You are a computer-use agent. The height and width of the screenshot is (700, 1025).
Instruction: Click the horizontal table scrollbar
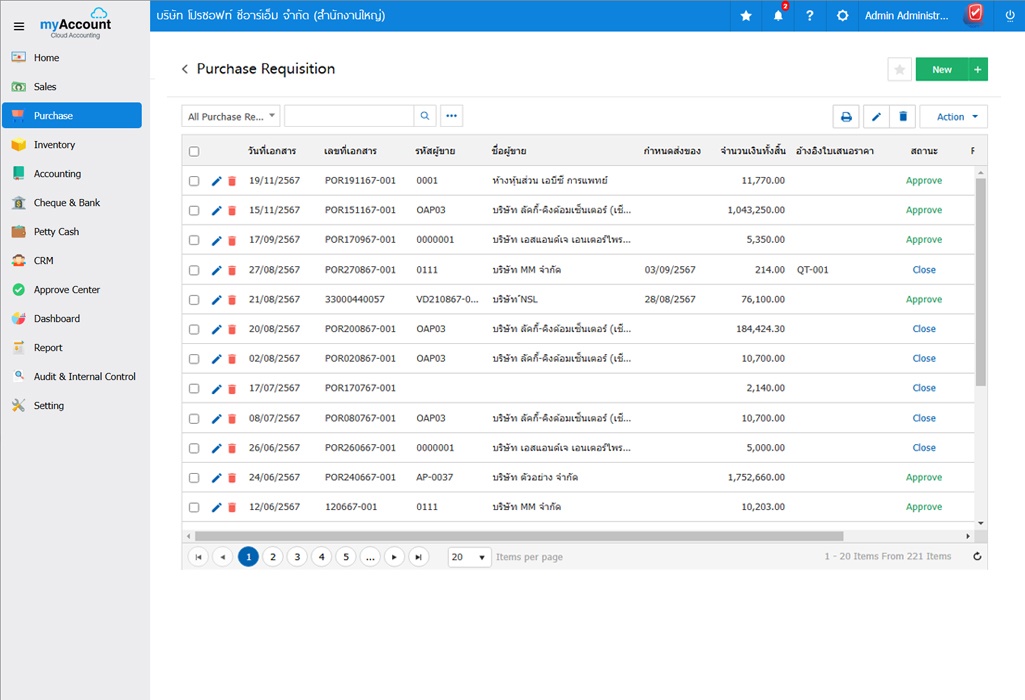(x=519, y=536)
